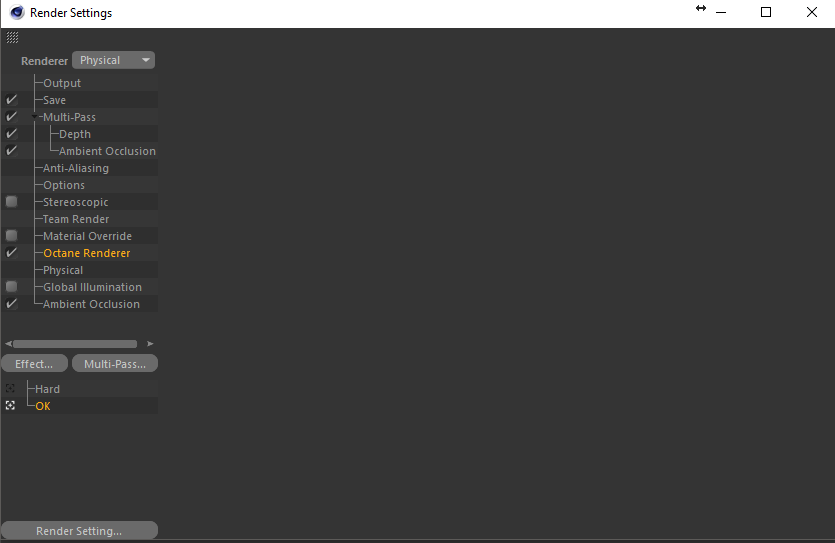The image size is (835, 543).
Task: Select the Anti-Aliasing settings entry
Action: pyautogui.click(x=76, y=168)
